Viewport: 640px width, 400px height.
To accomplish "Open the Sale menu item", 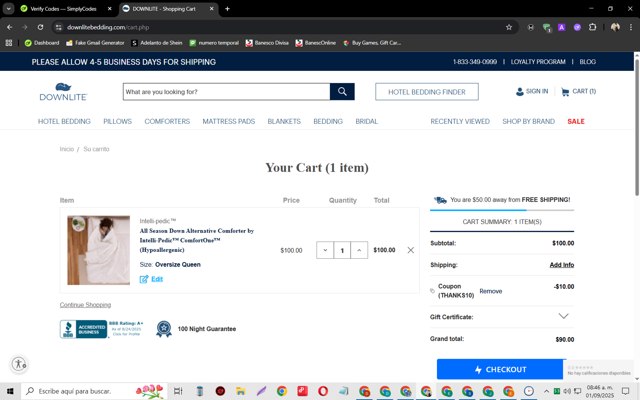I will (576, 121).
